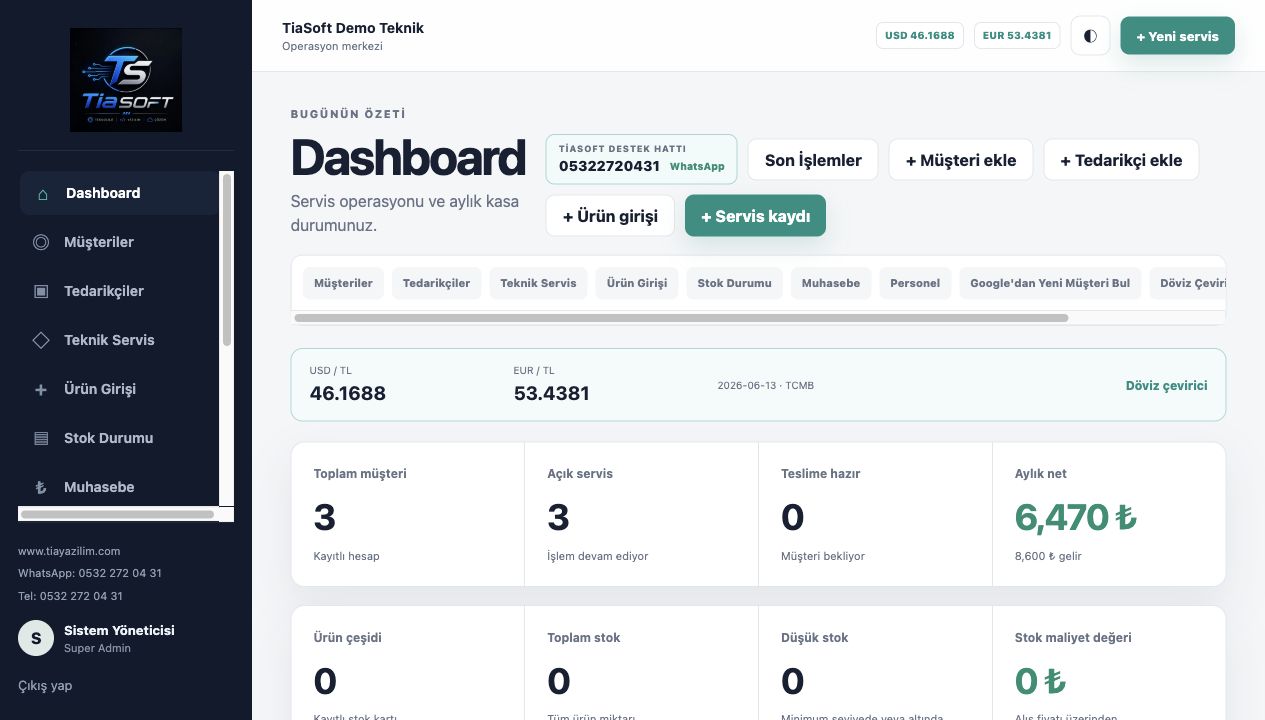Viewport: 1265px width, 720px height.
Task: Click + Tedarikçi ekle button
Action: point(1121,160)
